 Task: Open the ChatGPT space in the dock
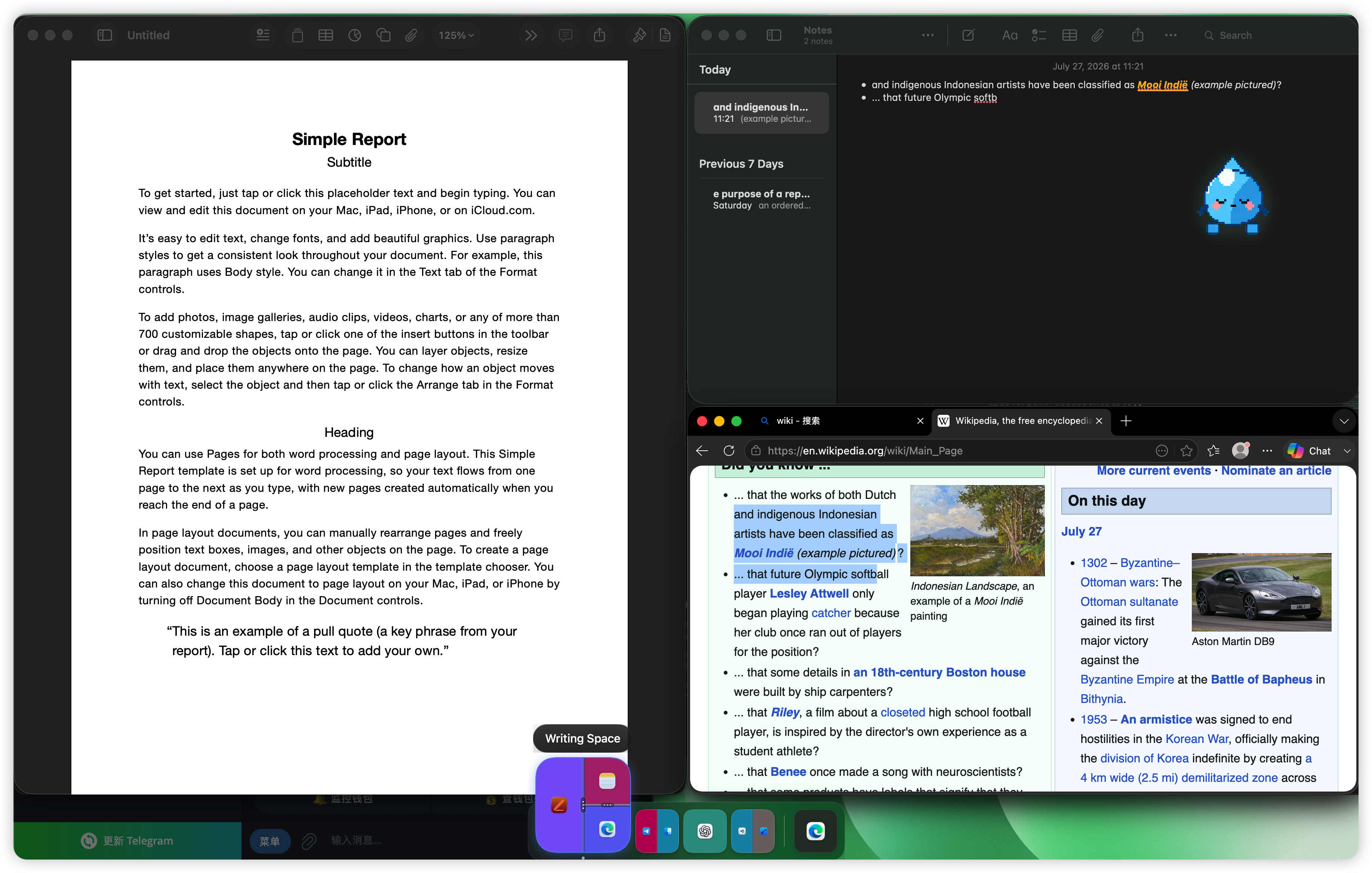[705, 831]
